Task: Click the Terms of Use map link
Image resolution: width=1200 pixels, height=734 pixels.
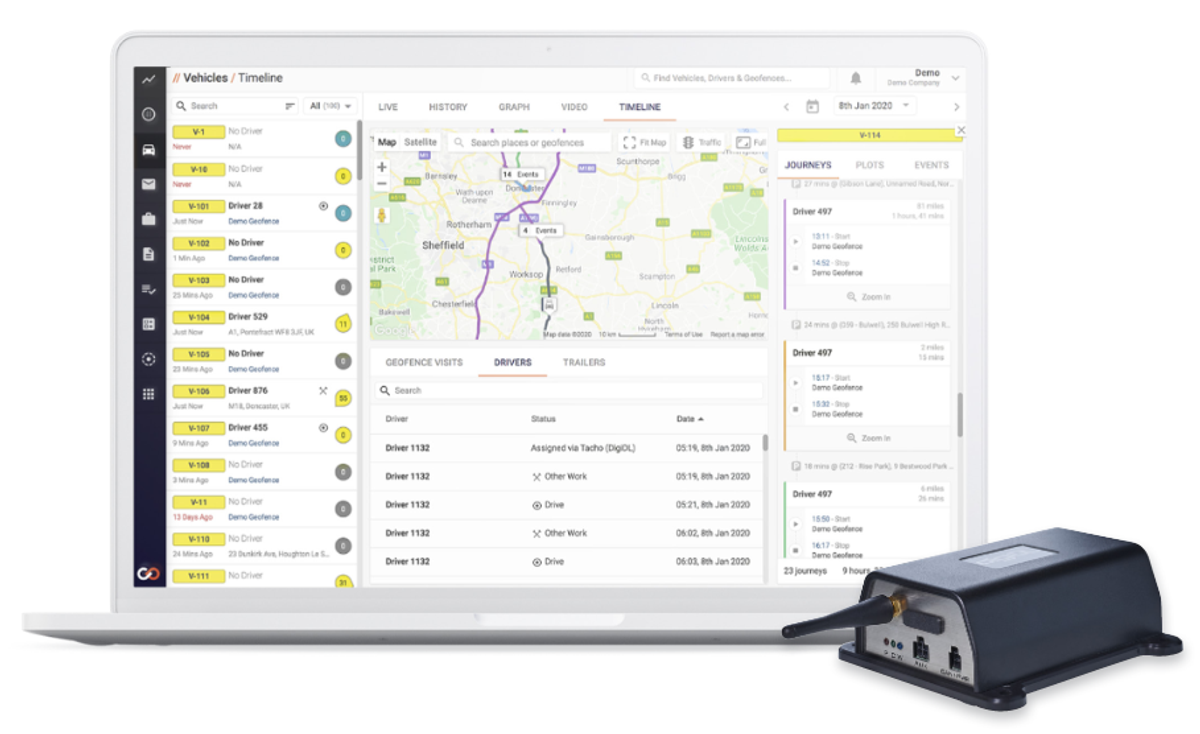Action: pos(683,335)
